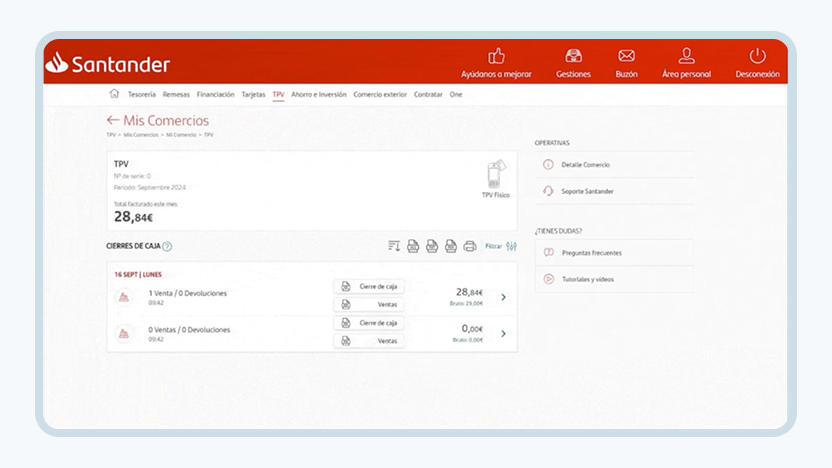The width and height of the screenshot is (832, 468).
Task: Click the back arrow beside Mis Comercios
Action: click(x=112, y=120)
